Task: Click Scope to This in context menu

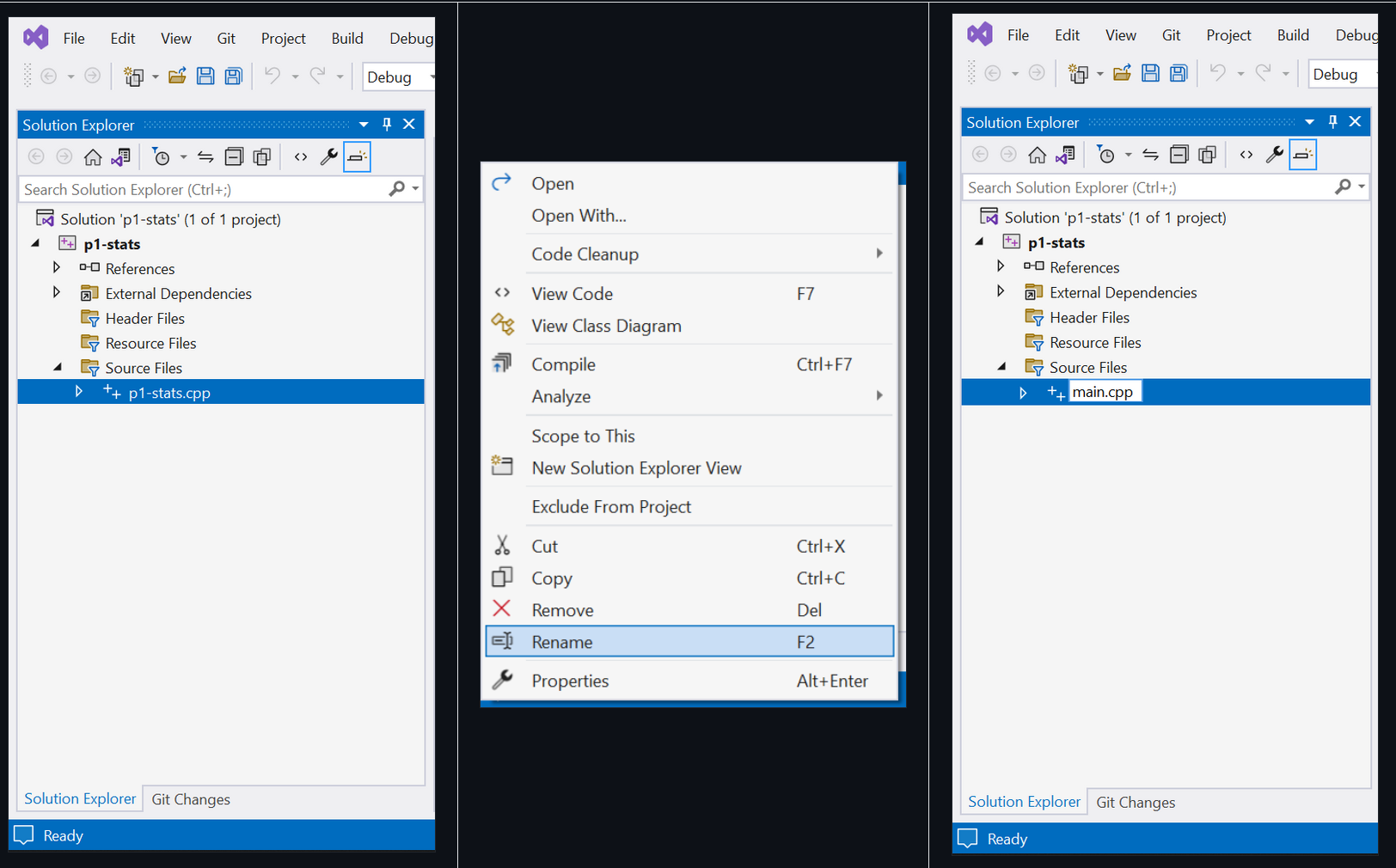Action: pos(583,436)
